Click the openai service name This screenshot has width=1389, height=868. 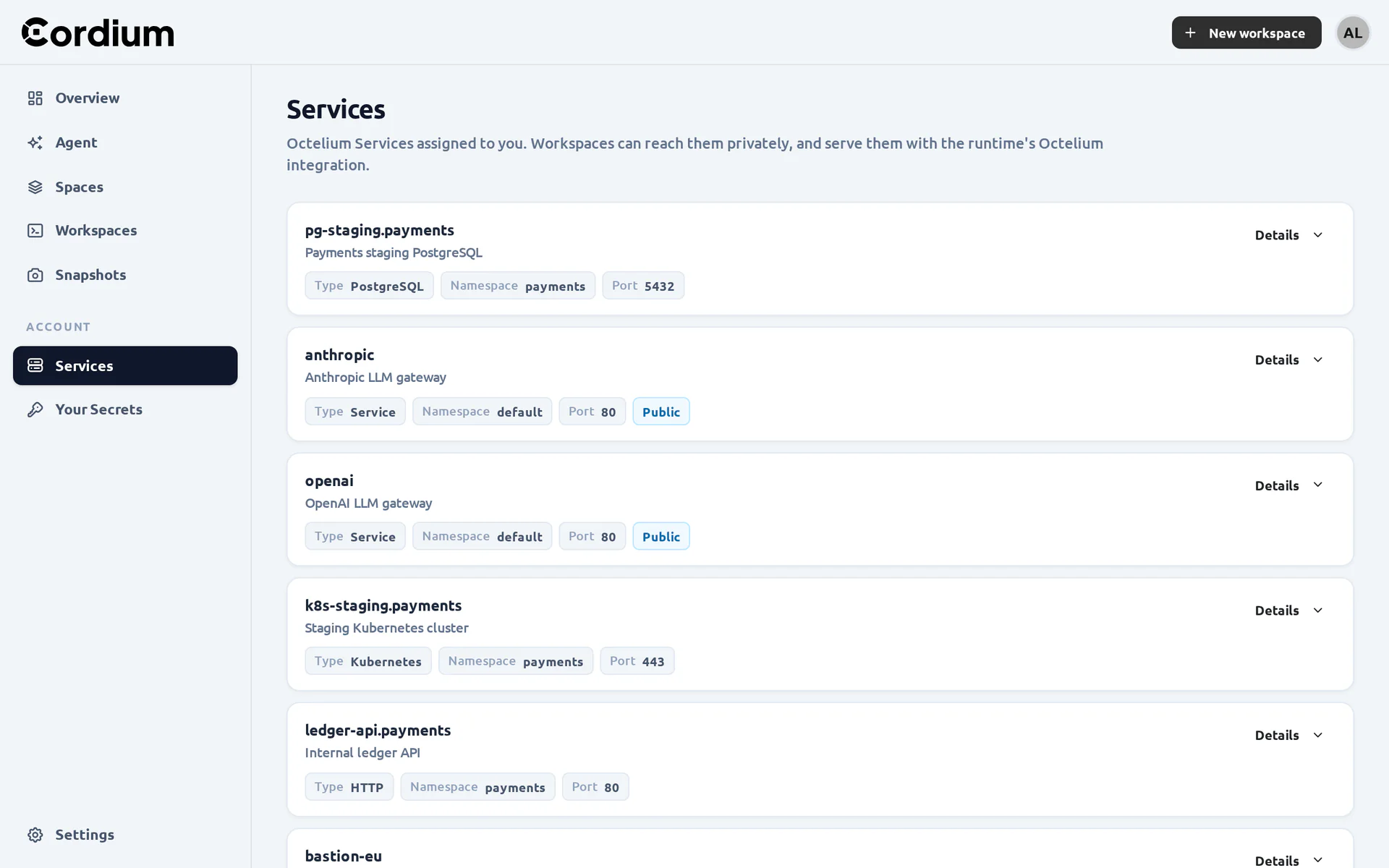329,480
